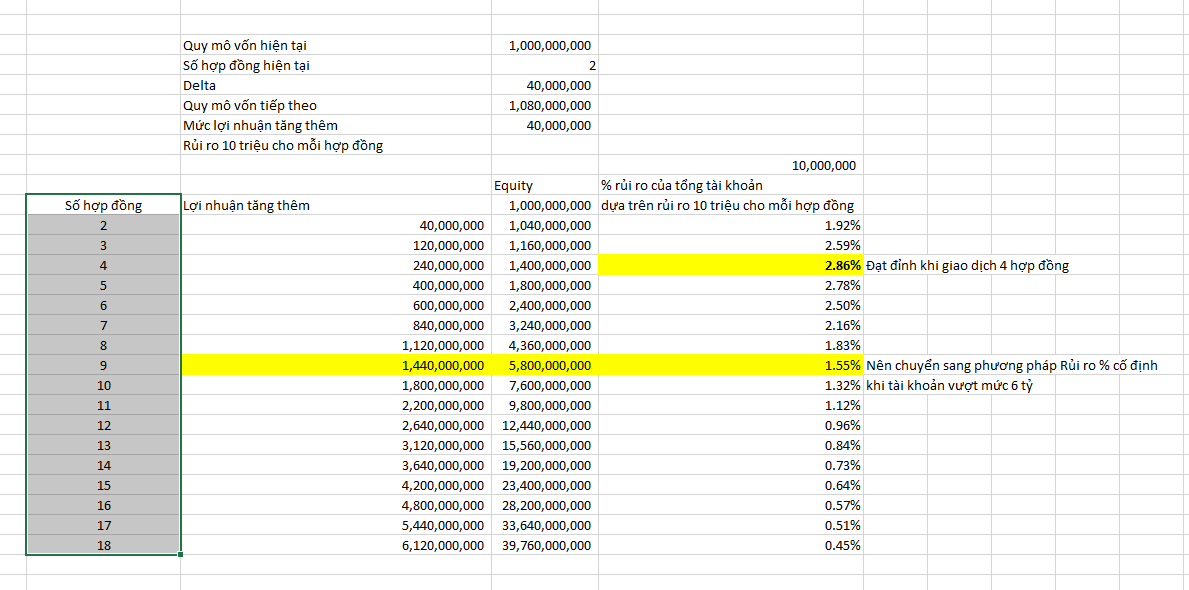The height and width of the screenshot is (590, 1189).
Task: Select the 'Equity' column header cell
Action: pyautogui.click(x=513, y=185)
